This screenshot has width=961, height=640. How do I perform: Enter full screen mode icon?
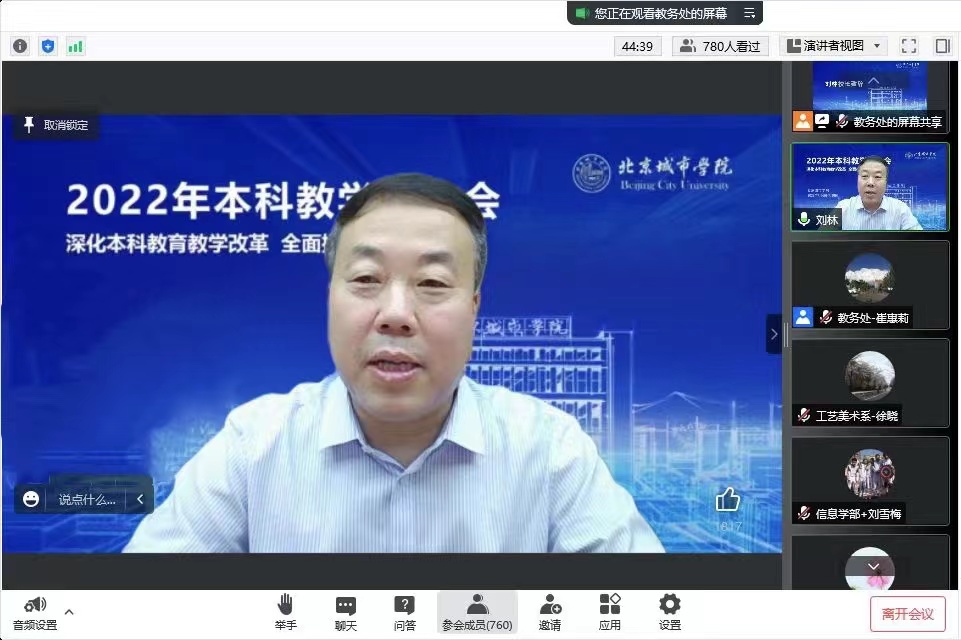tap(908, 46)
